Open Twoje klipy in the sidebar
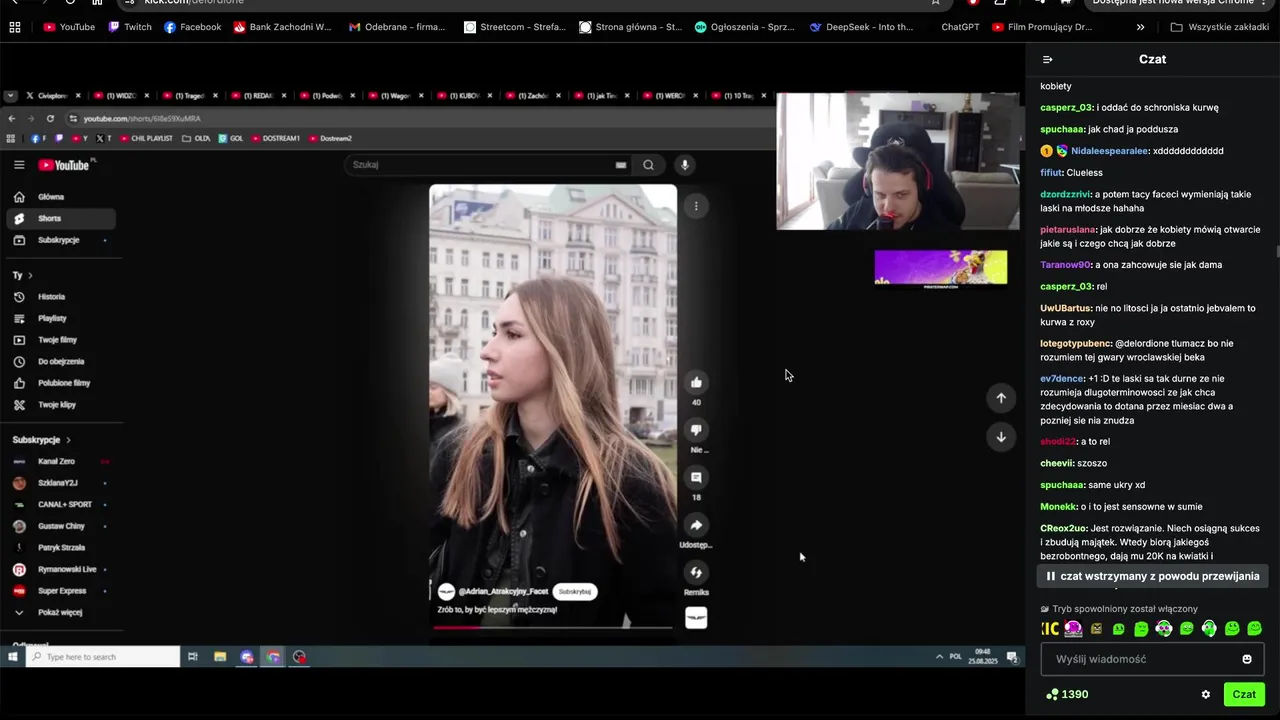Viewport: 1280px width, 720px height. click(60, 405)
